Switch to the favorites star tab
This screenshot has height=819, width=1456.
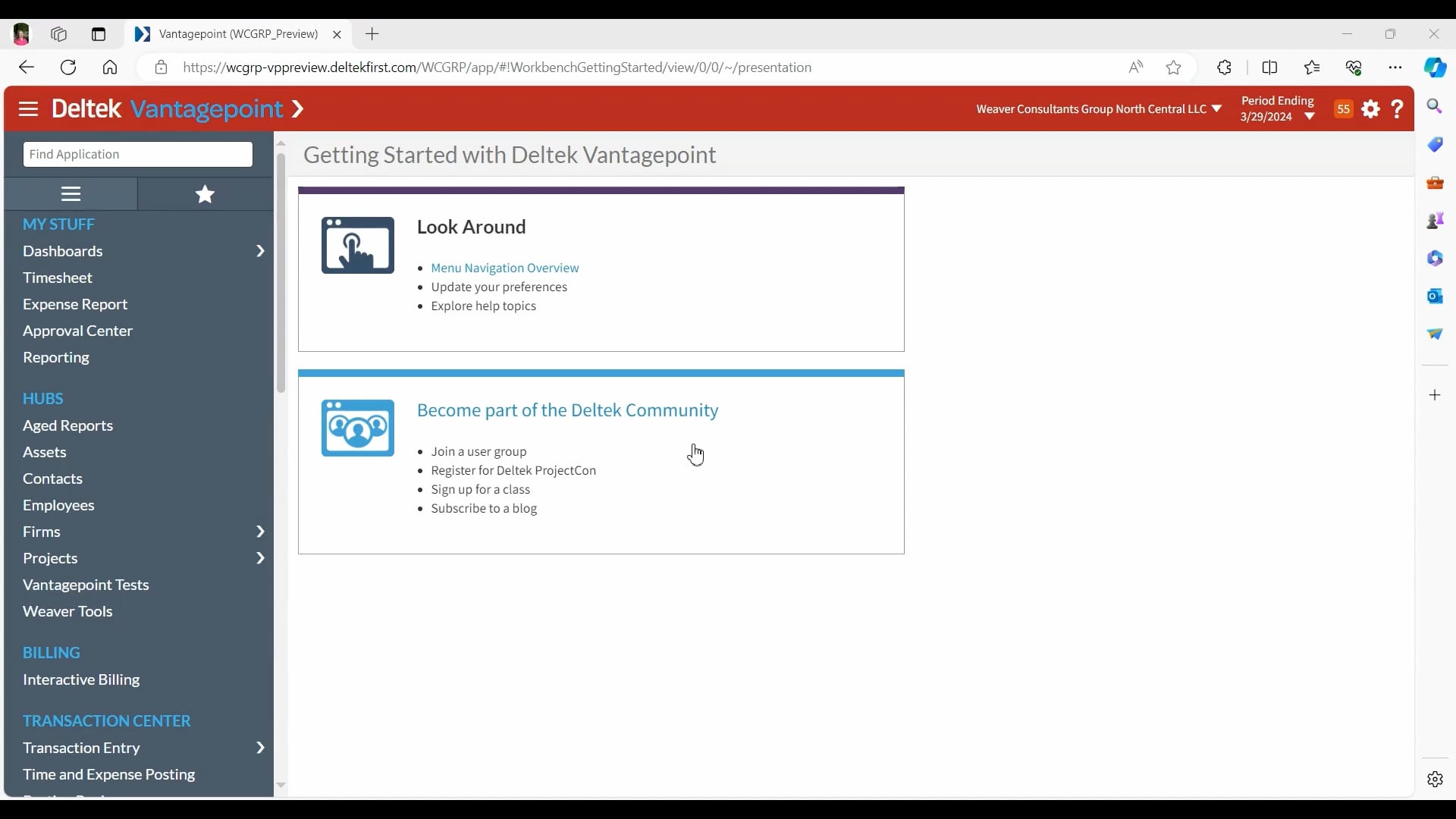(x=205, y=194)
